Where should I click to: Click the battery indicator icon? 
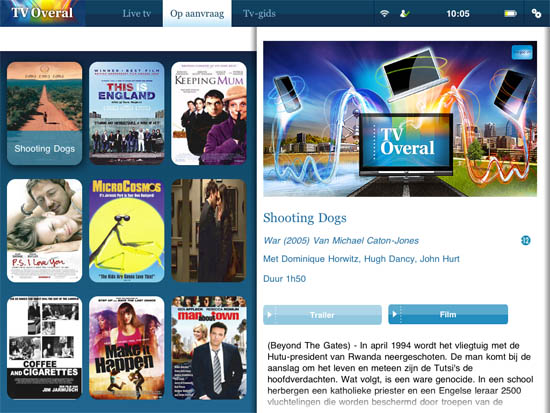pyautogui.click(x=510, y=14)
